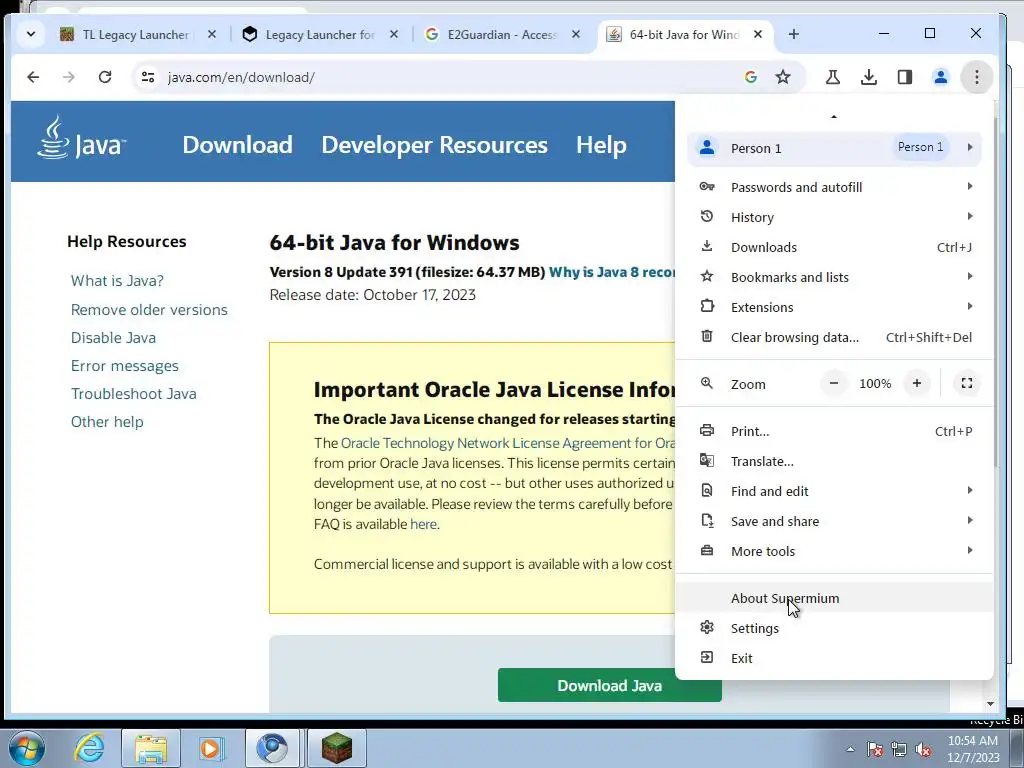Open Downloads from the menu
Viewport: 1024px width, 768px height.
[x=835, y=248]
